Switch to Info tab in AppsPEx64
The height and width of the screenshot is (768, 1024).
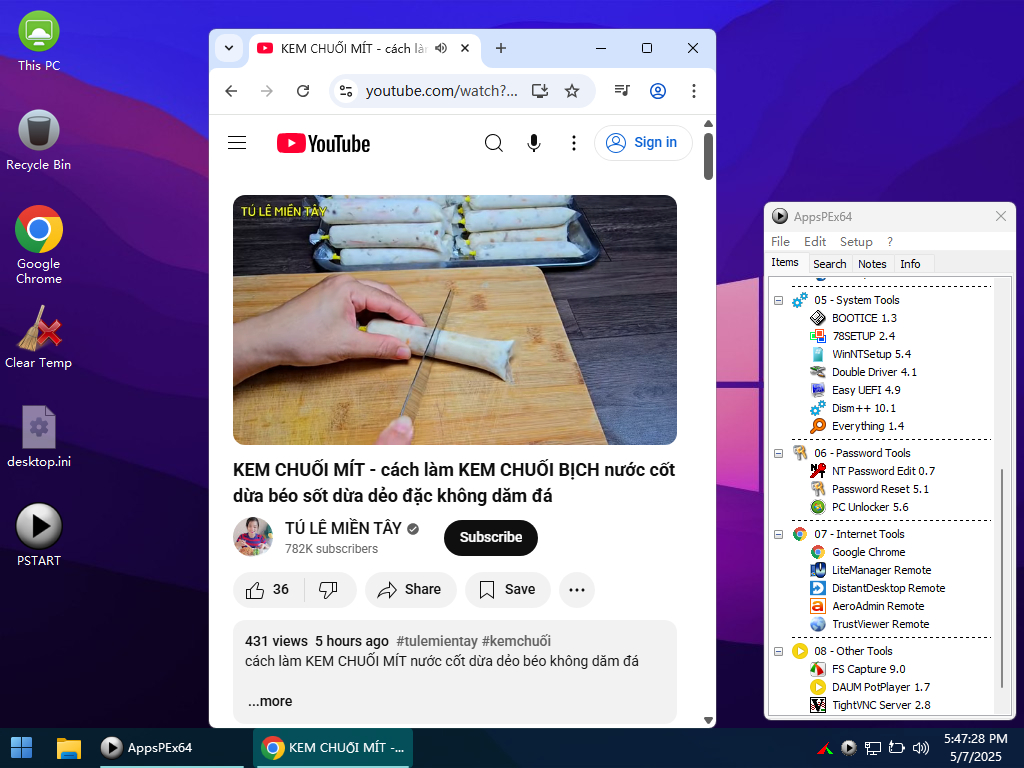(x=910, y=264)
